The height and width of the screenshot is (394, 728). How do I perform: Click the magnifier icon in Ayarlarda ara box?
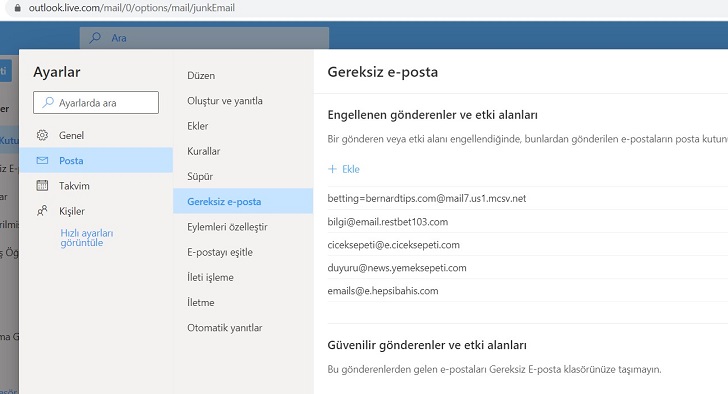tap(48, 102)
